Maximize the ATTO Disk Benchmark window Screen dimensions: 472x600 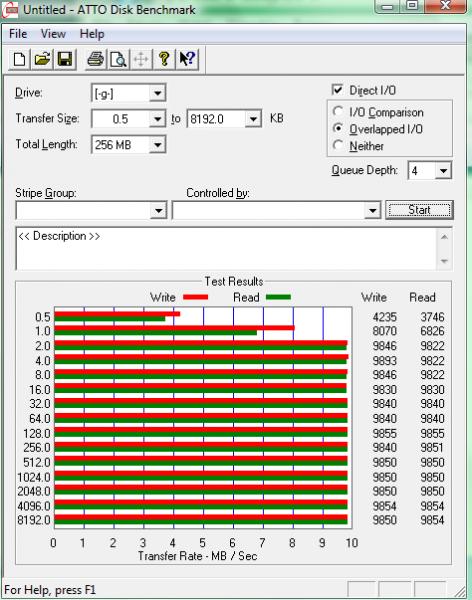412,7
